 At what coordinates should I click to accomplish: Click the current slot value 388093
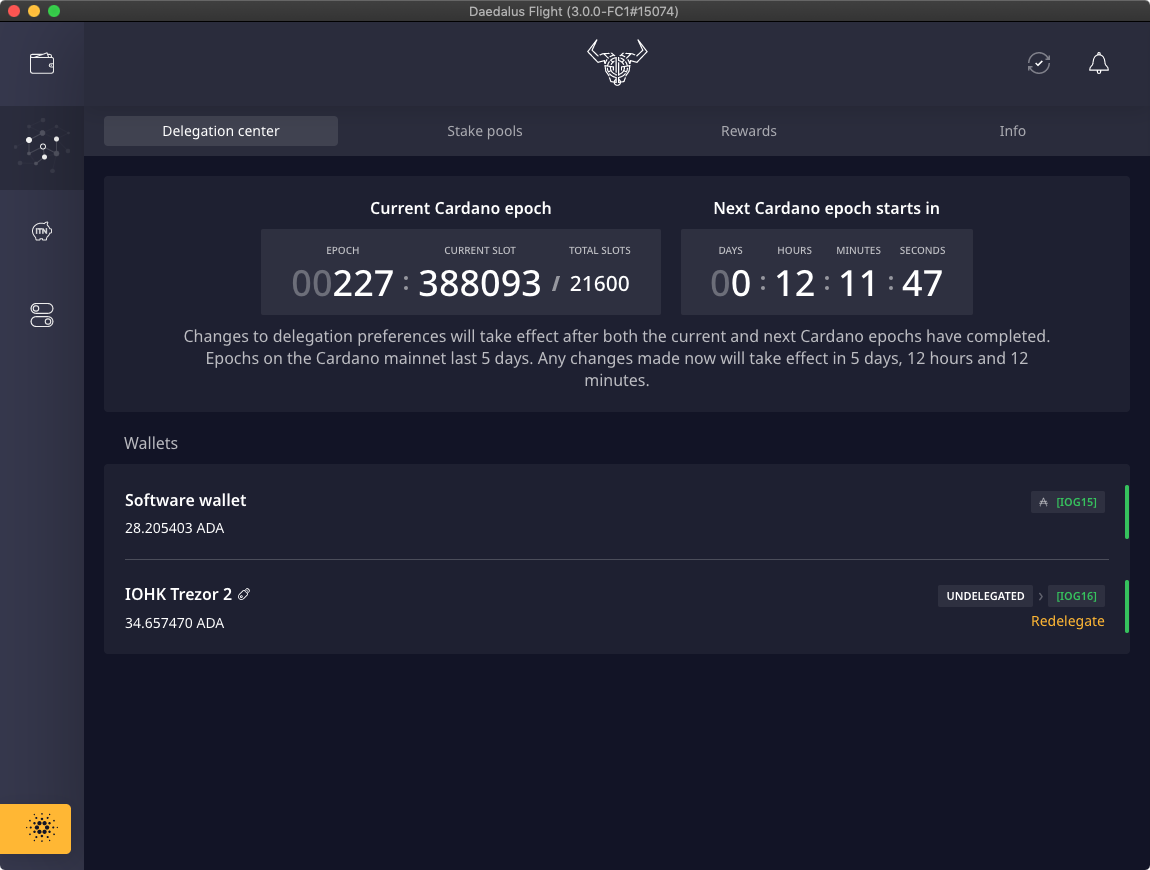(x=480, y=283)
